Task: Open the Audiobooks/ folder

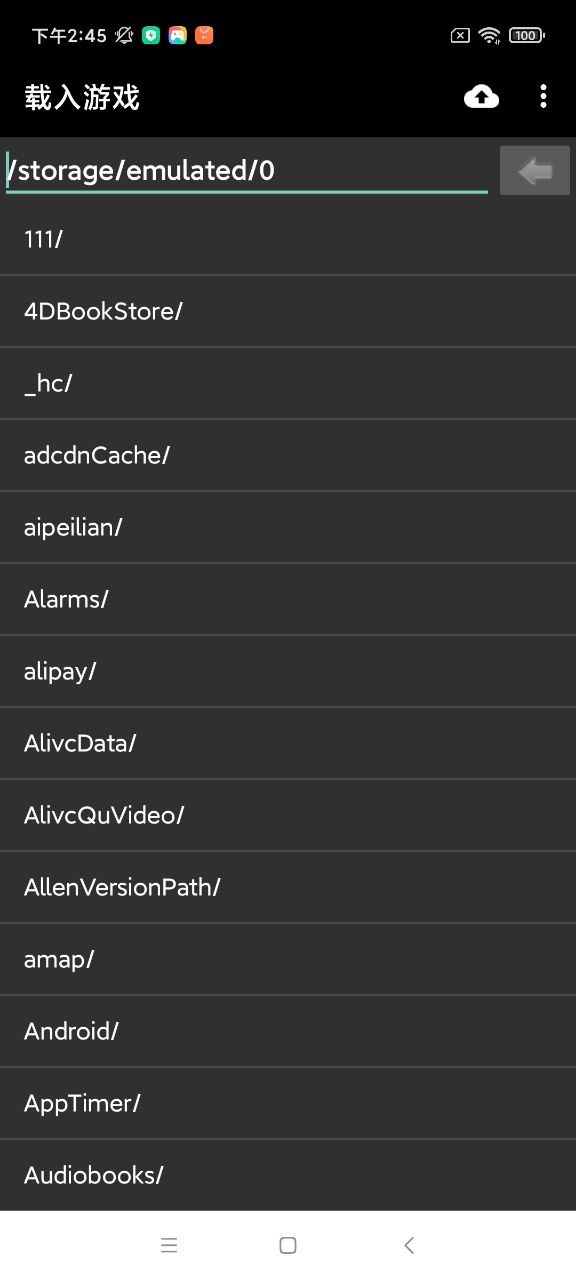Action: click(x=288, y=1175)
